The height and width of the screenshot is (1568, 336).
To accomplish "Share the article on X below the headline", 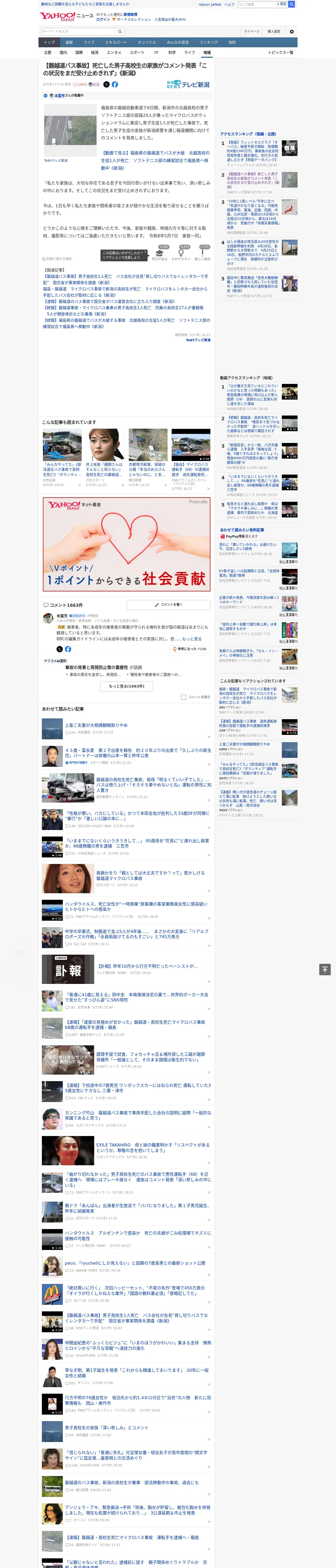I will (x=107, y=85).
